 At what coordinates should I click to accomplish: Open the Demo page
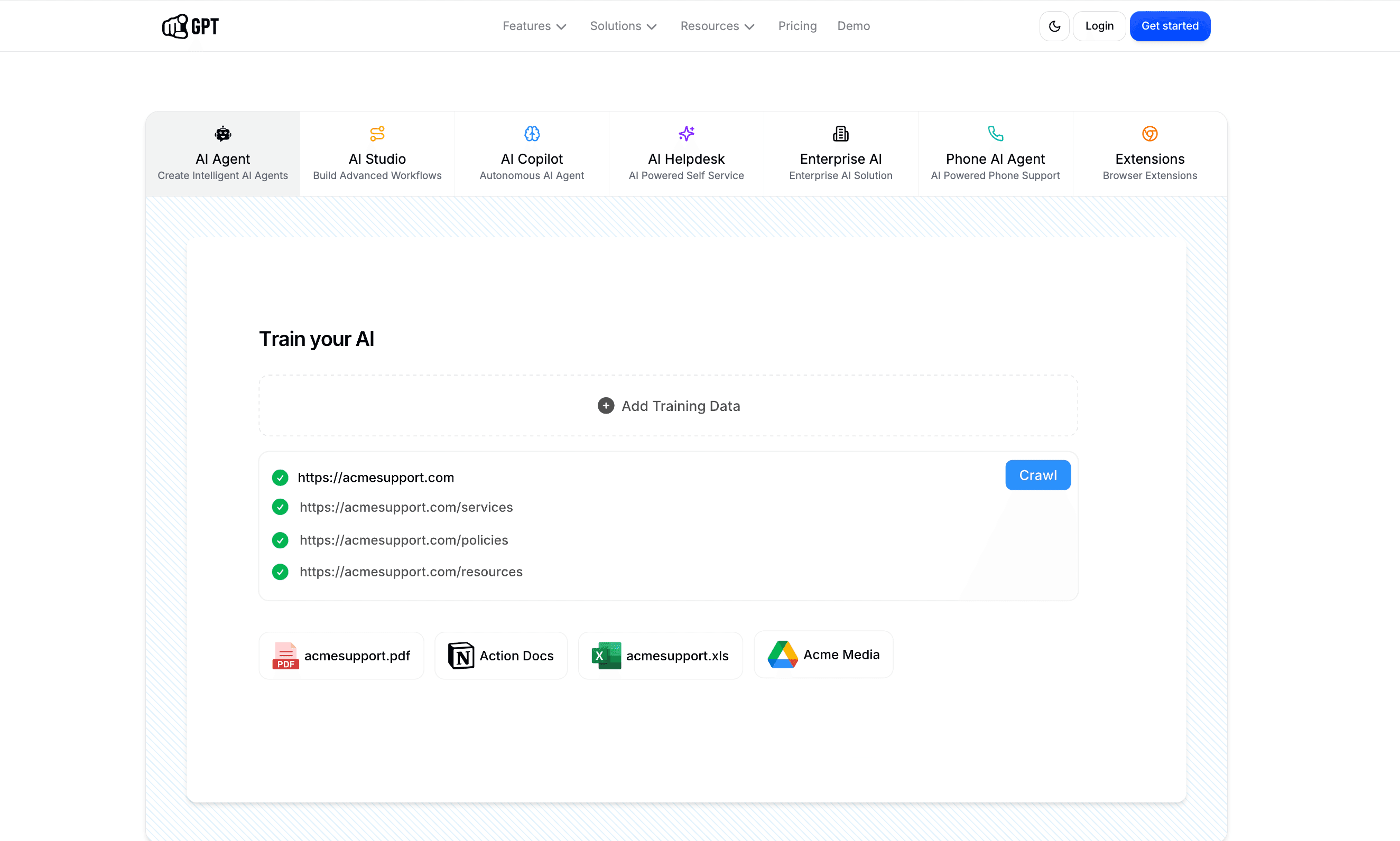click(854, 26)
